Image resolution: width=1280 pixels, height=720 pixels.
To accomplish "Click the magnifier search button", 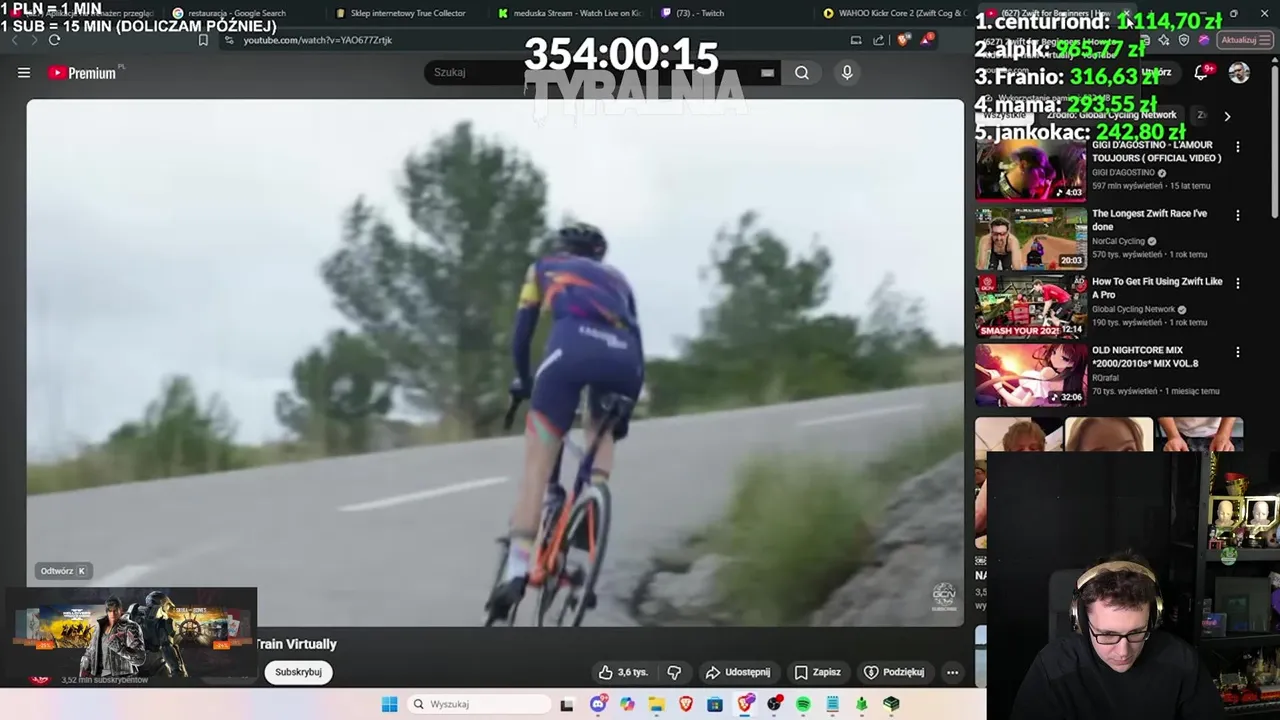I will [x=802, y=73].
